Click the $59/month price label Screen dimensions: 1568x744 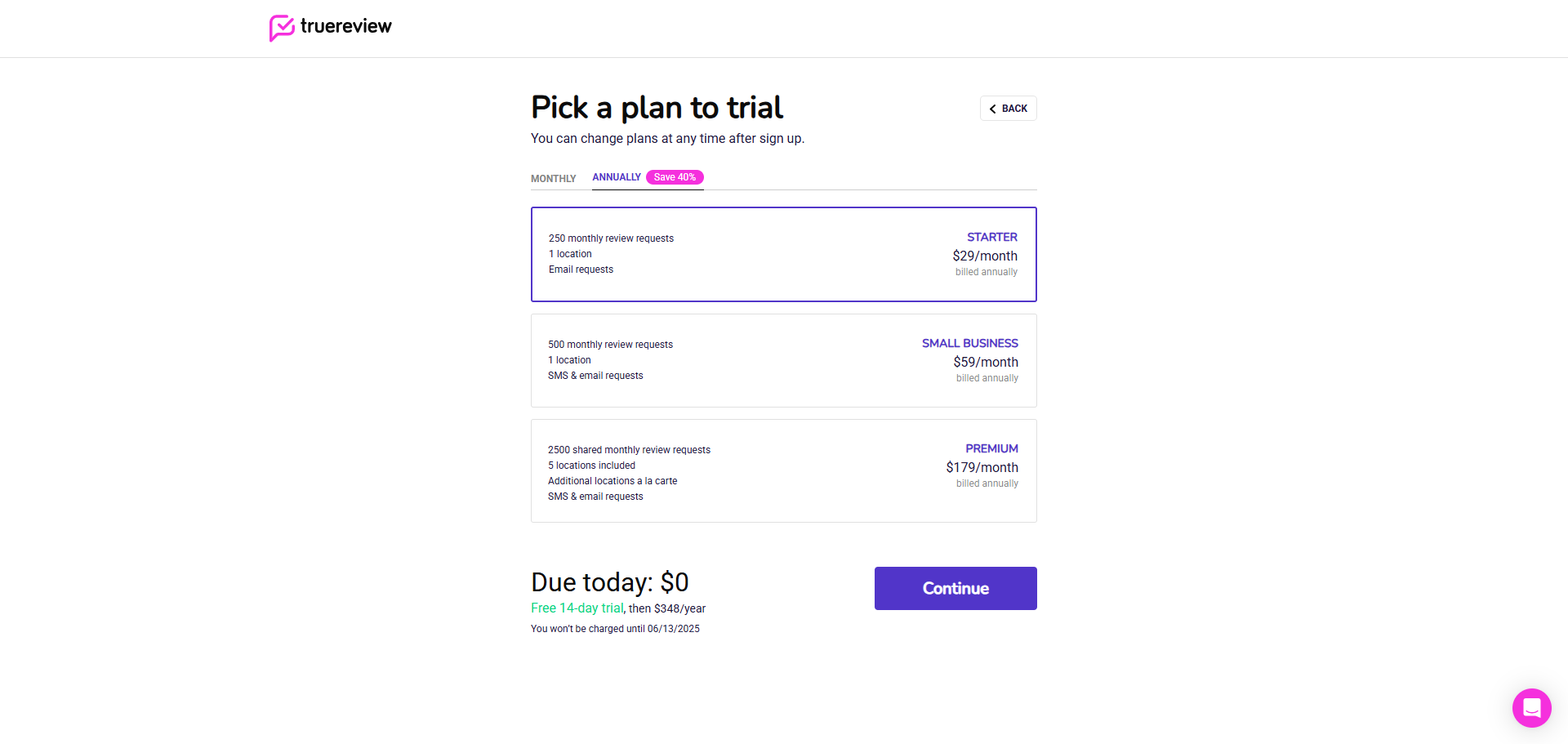986,362
